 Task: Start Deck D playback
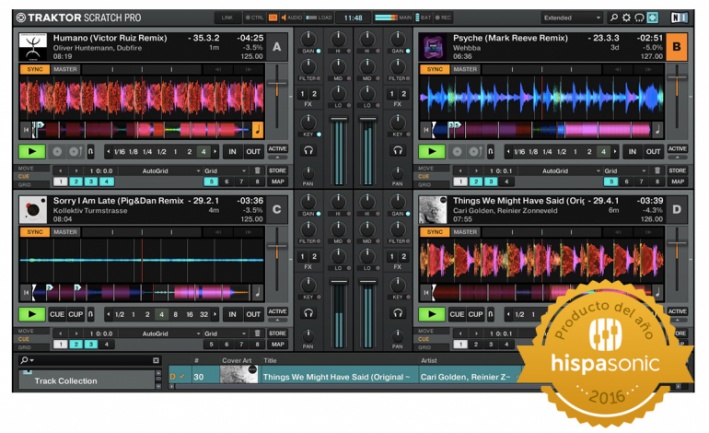(x=432, y=314)
